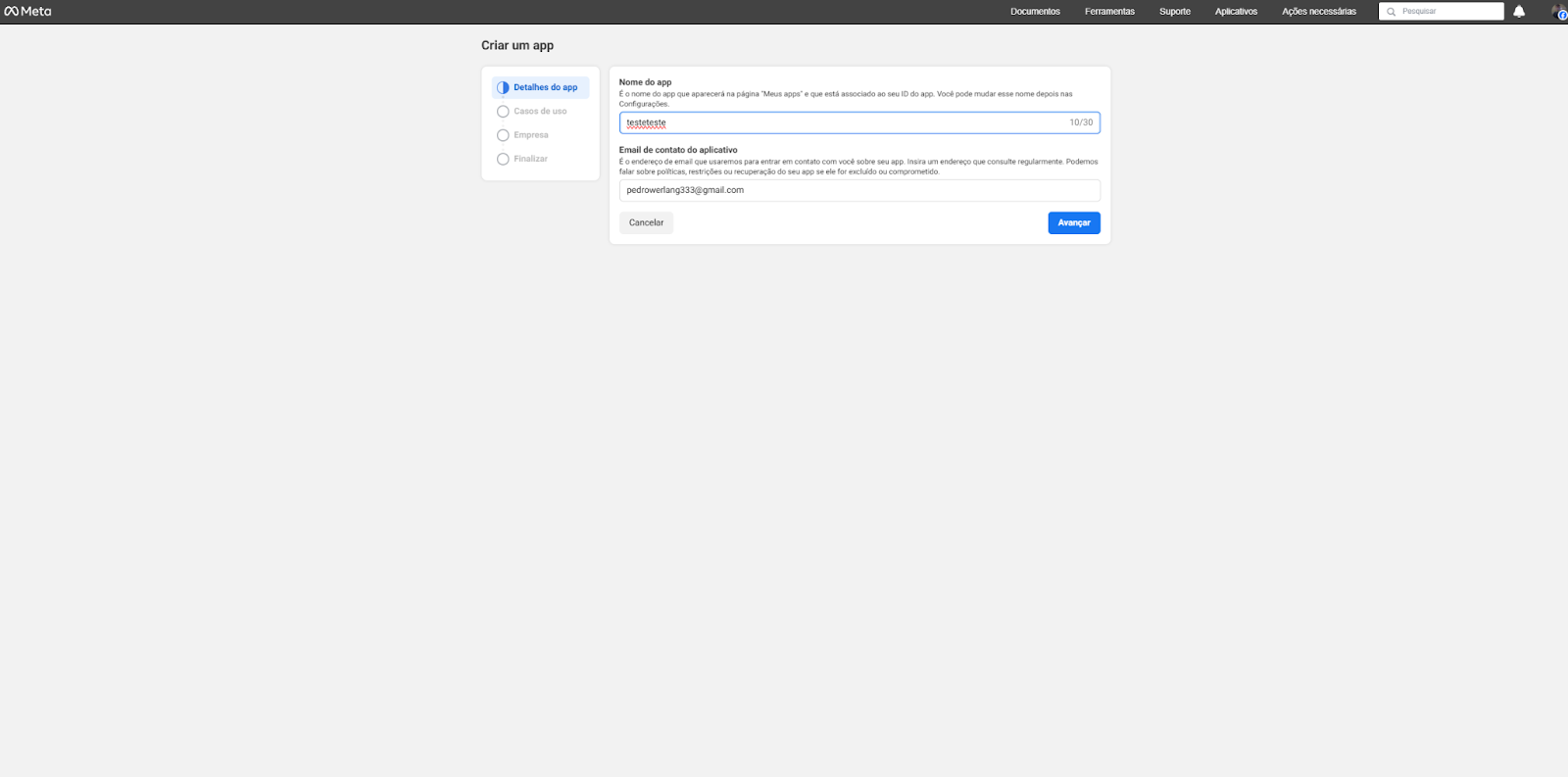Click the 10/30 character counter
1568x777 pixels.
tap(1081, 122)
